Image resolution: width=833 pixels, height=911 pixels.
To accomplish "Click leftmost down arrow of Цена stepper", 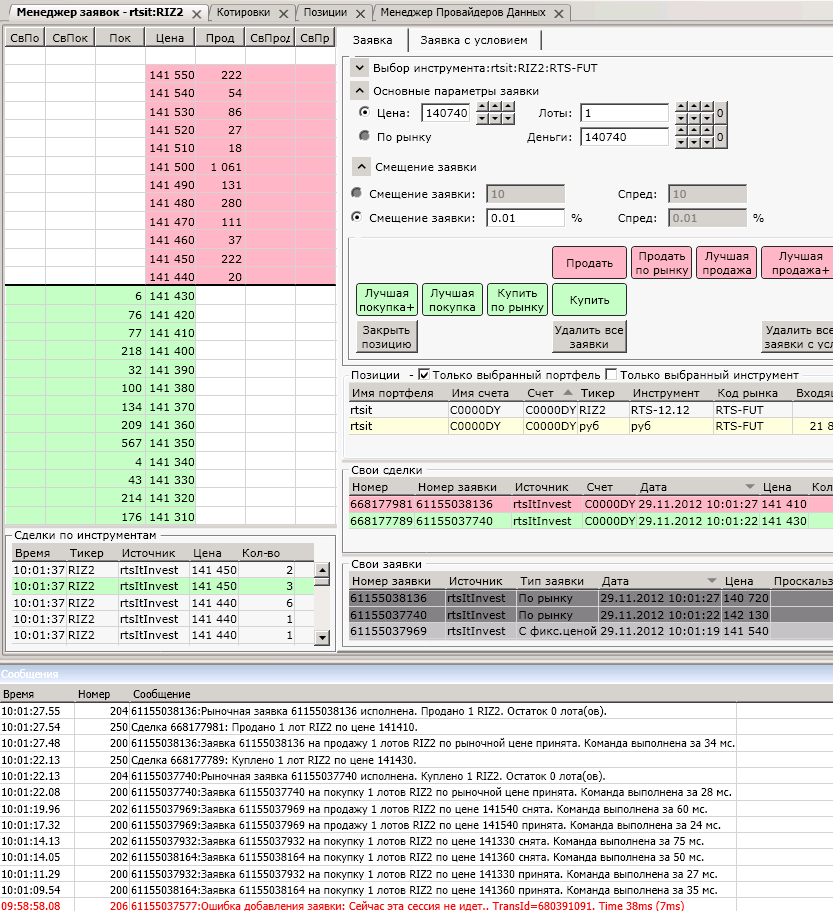I will tap(482, 119).
